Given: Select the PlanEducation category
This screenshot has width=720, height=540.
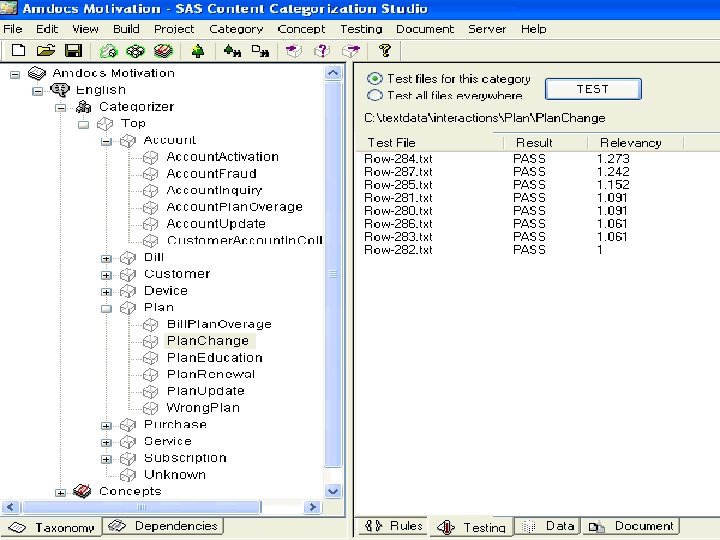Looking at the screenshot, I should point(214,357).
